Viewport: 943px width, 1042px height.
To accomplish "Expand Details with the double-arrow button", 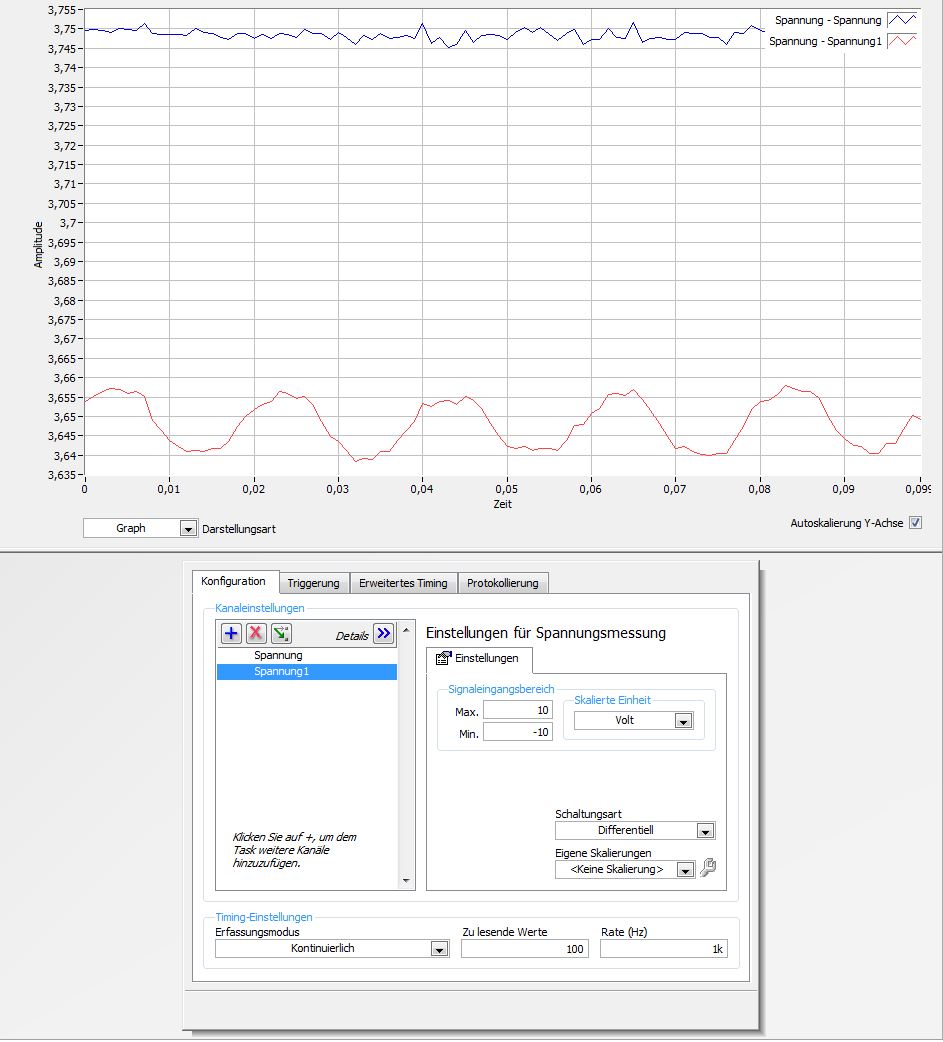I will point(383,633).
